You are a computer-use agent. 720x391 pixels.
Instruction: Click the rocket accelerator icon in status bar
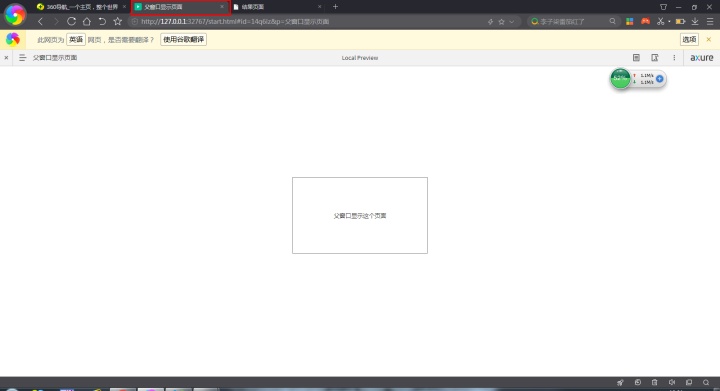coord(620,382)
